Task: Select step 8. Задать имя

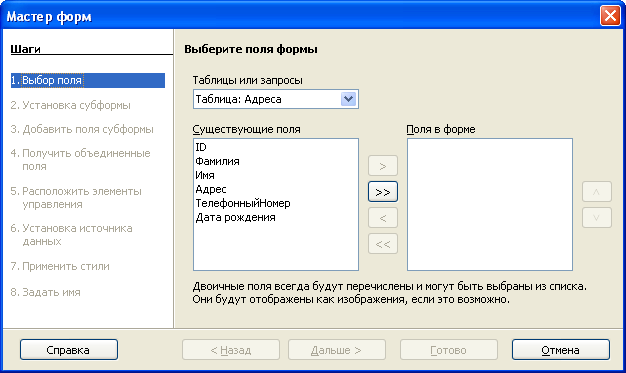Action: coord(46,292)
